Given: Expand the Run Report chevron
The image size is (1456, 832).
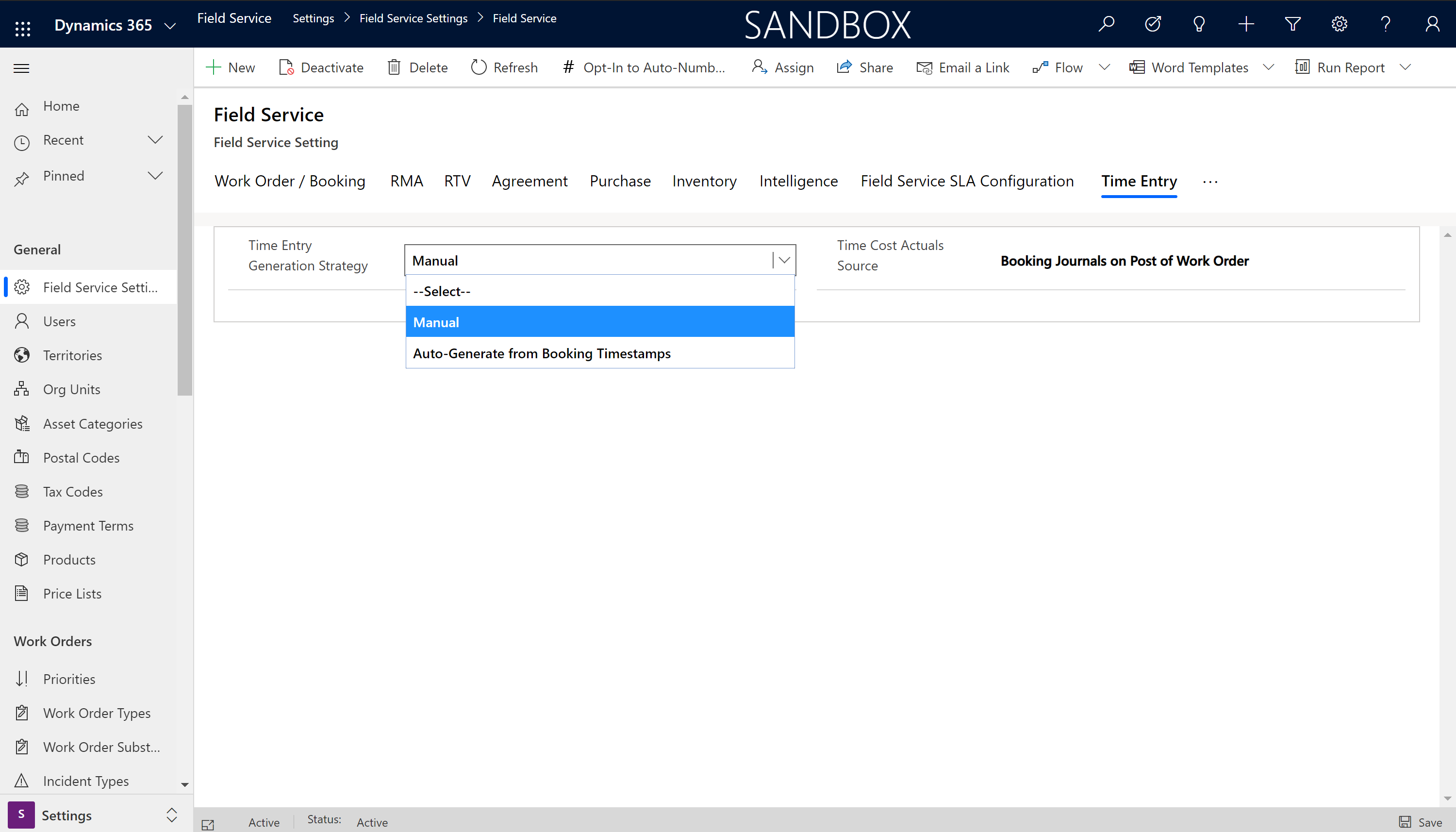Looking at the screenshot, I should pos(1405,67).
